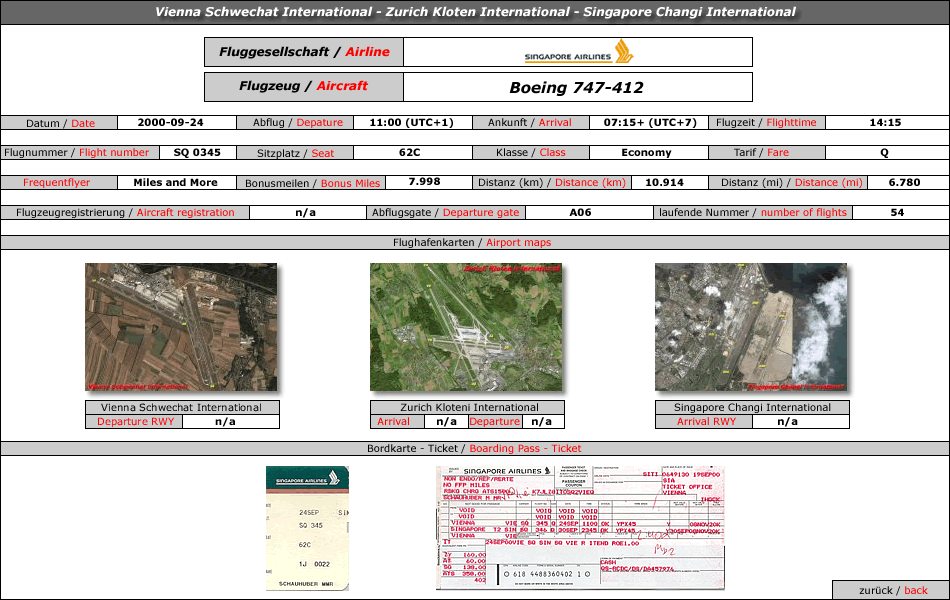Click the 'Departure RWY' label under Vienna
The width and height of the screenshot is (950, 600).
[x=134, y=422]
